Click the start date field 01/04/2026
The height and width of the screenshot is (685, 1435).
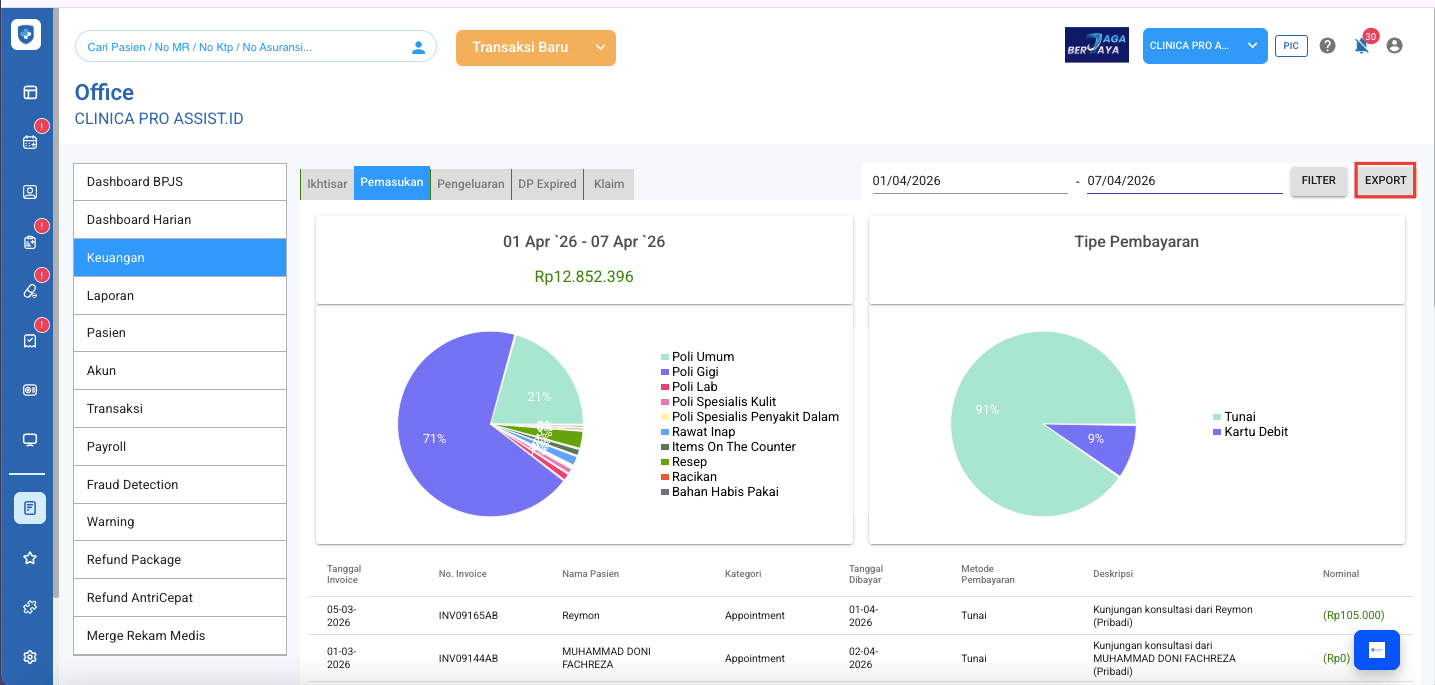pos(968,181)
